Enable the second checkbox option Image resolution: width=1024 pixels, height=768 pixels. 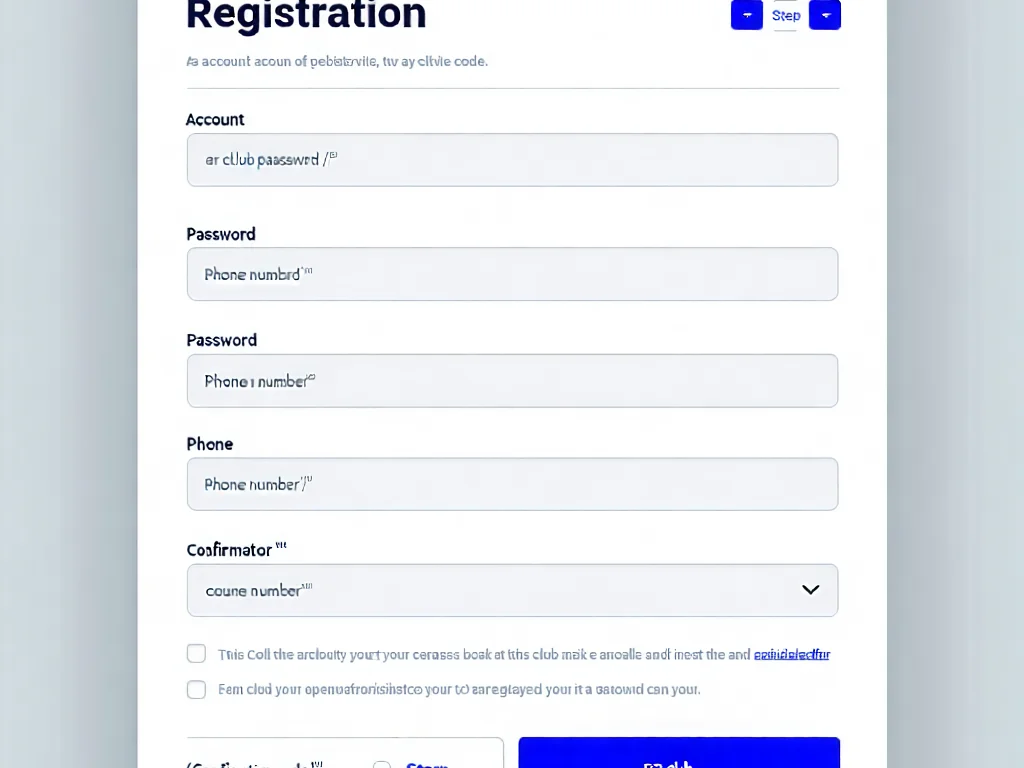coord(197,690)
